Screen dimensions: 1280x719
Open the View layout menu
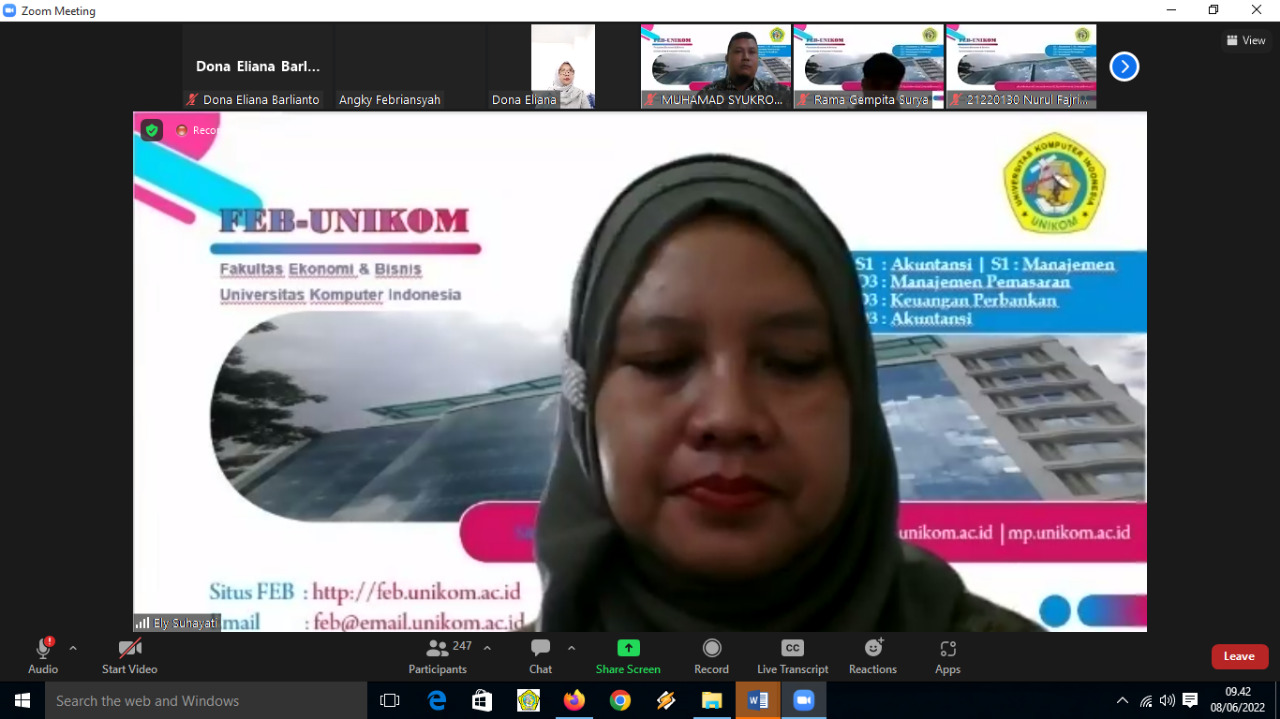click(1246, 41)
